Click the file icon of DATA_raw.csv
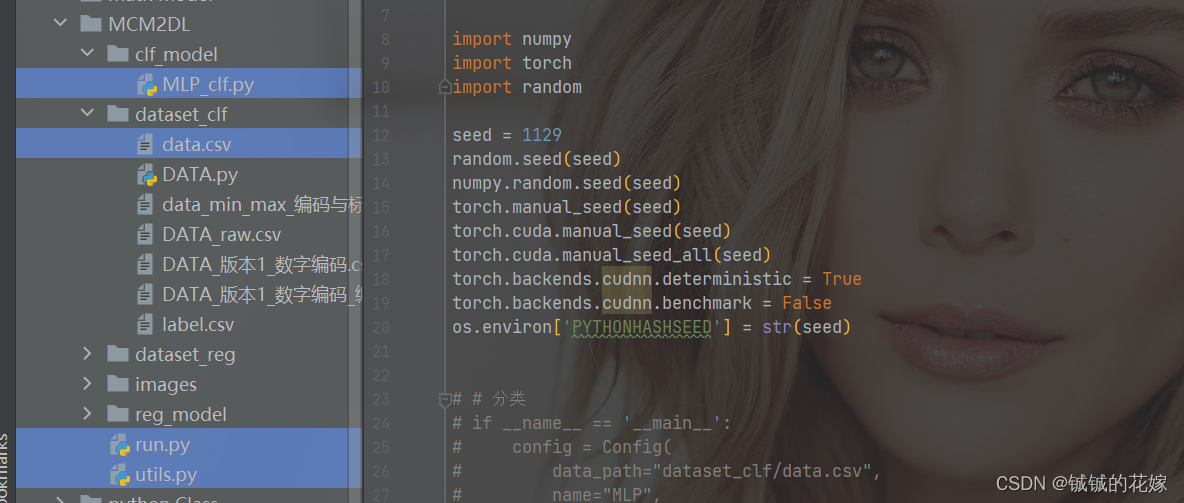The image size is (1184, 503). point(145,235)
